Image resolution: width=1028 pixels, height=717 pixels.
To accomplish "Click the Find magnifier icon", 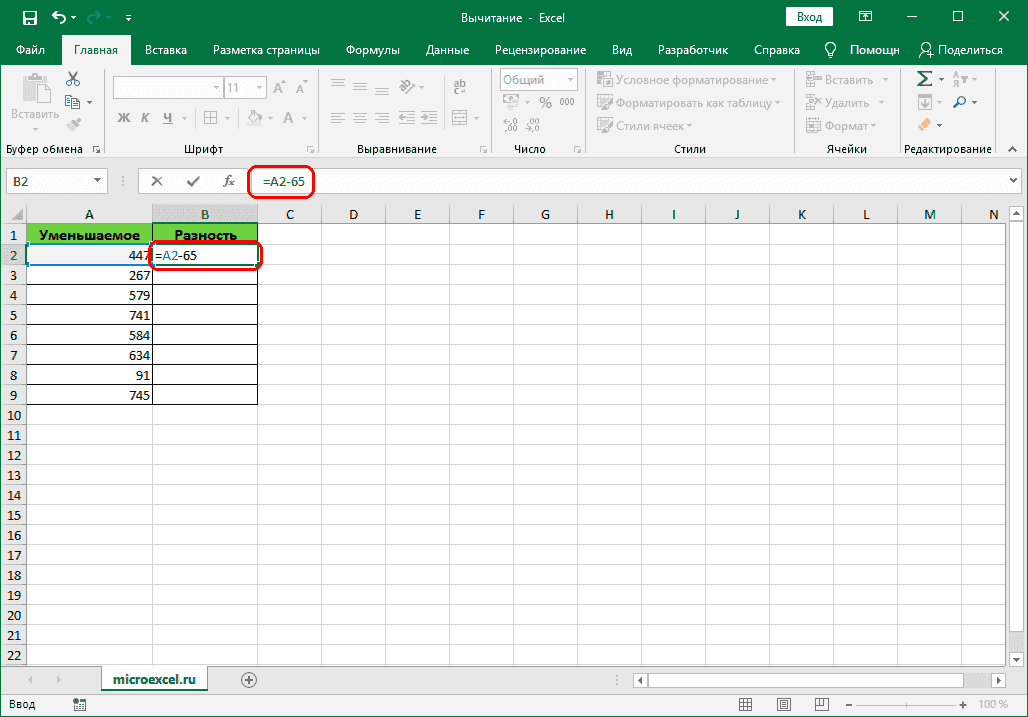I will tap(960, 102).
